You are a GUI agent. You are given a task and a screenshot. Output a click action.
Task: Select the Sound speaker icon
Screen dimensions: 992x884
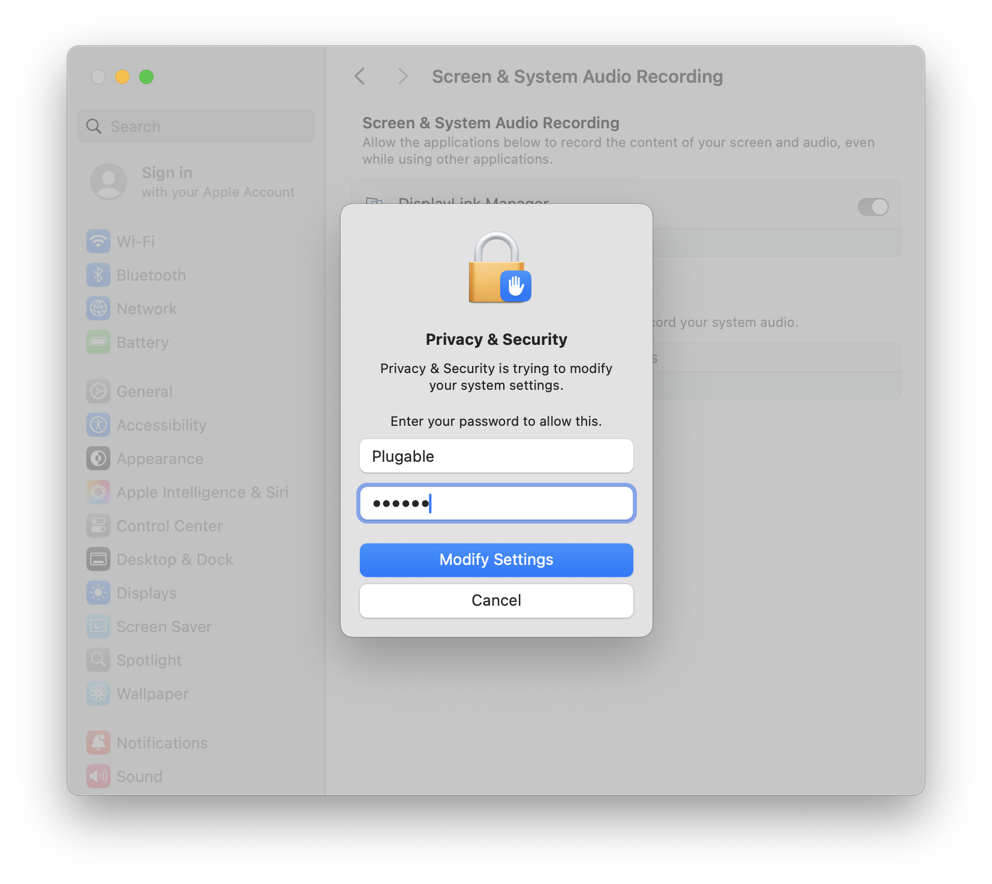[x=97, y=776]
